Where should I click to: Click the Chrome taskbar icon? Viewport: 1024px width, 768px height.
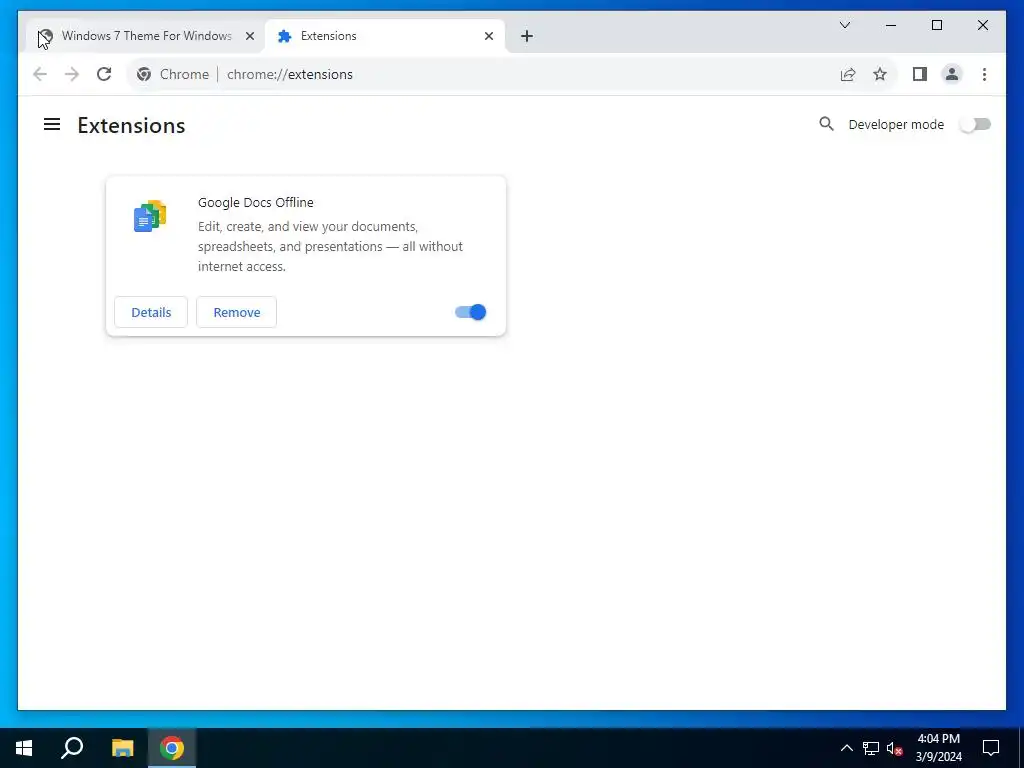[x=172, y=748]
